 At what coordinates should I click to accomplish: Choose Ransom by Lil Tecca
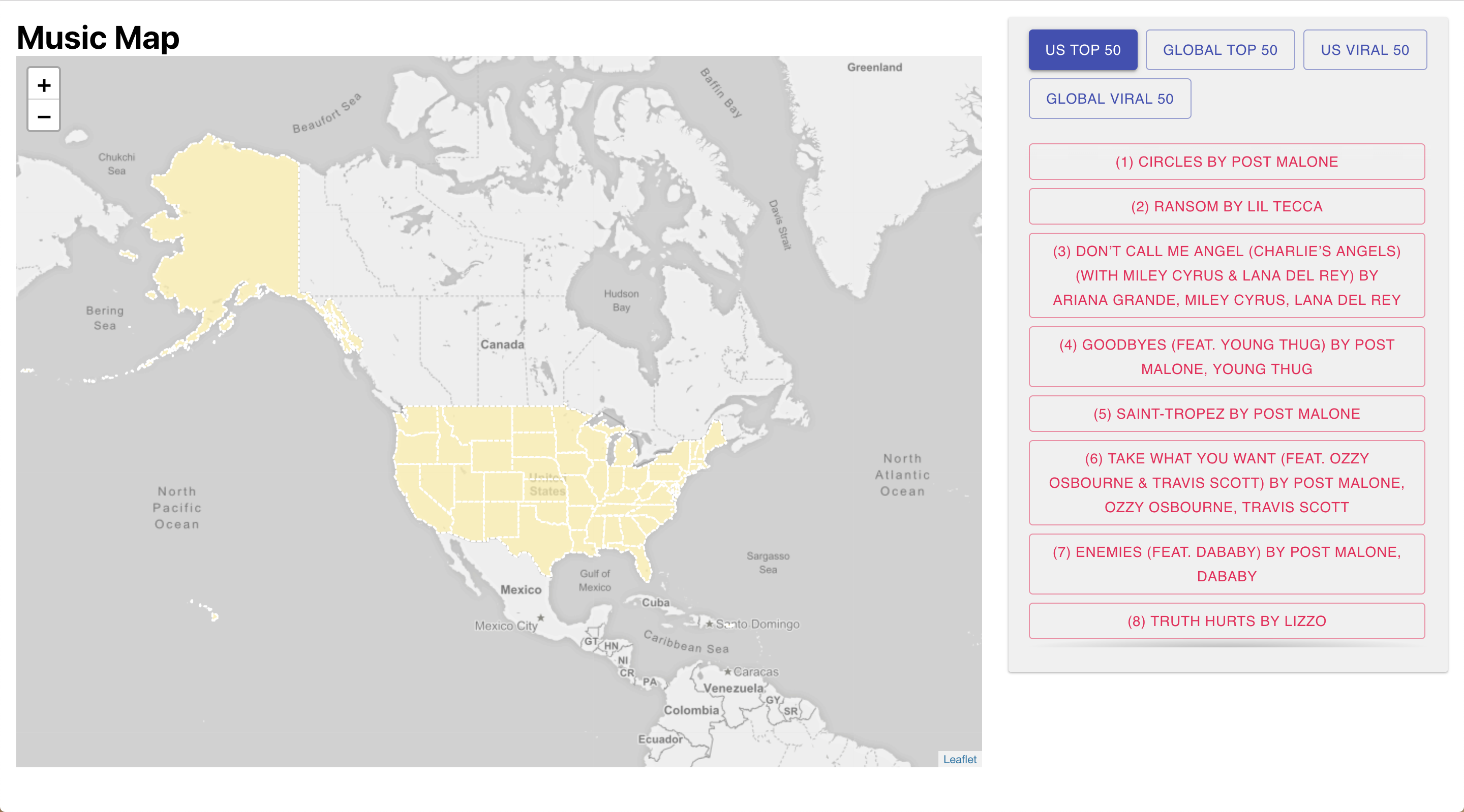(1227, 206)
